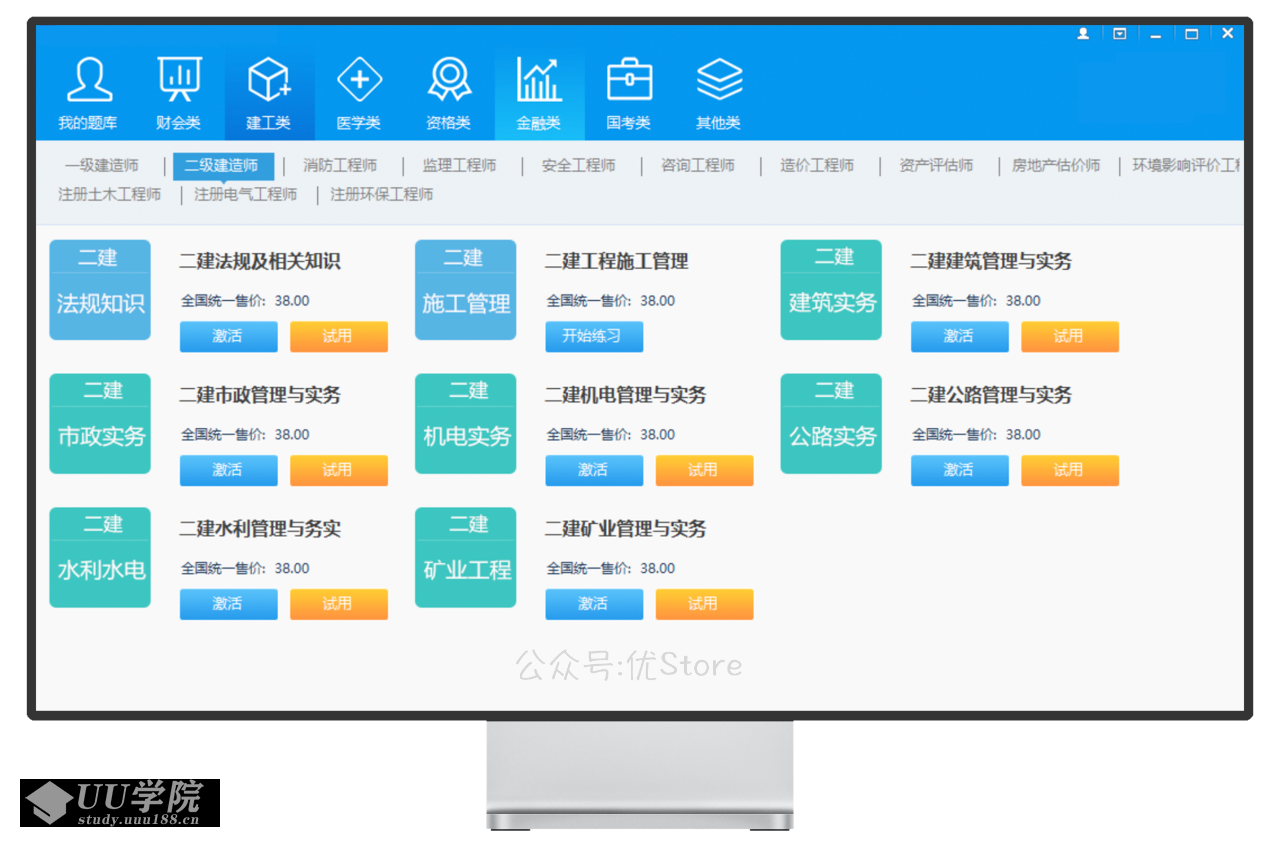The image size is (1280, 847).
Task: Click the 二建 机电实务 course tile
Action: (x=466, y=424)
